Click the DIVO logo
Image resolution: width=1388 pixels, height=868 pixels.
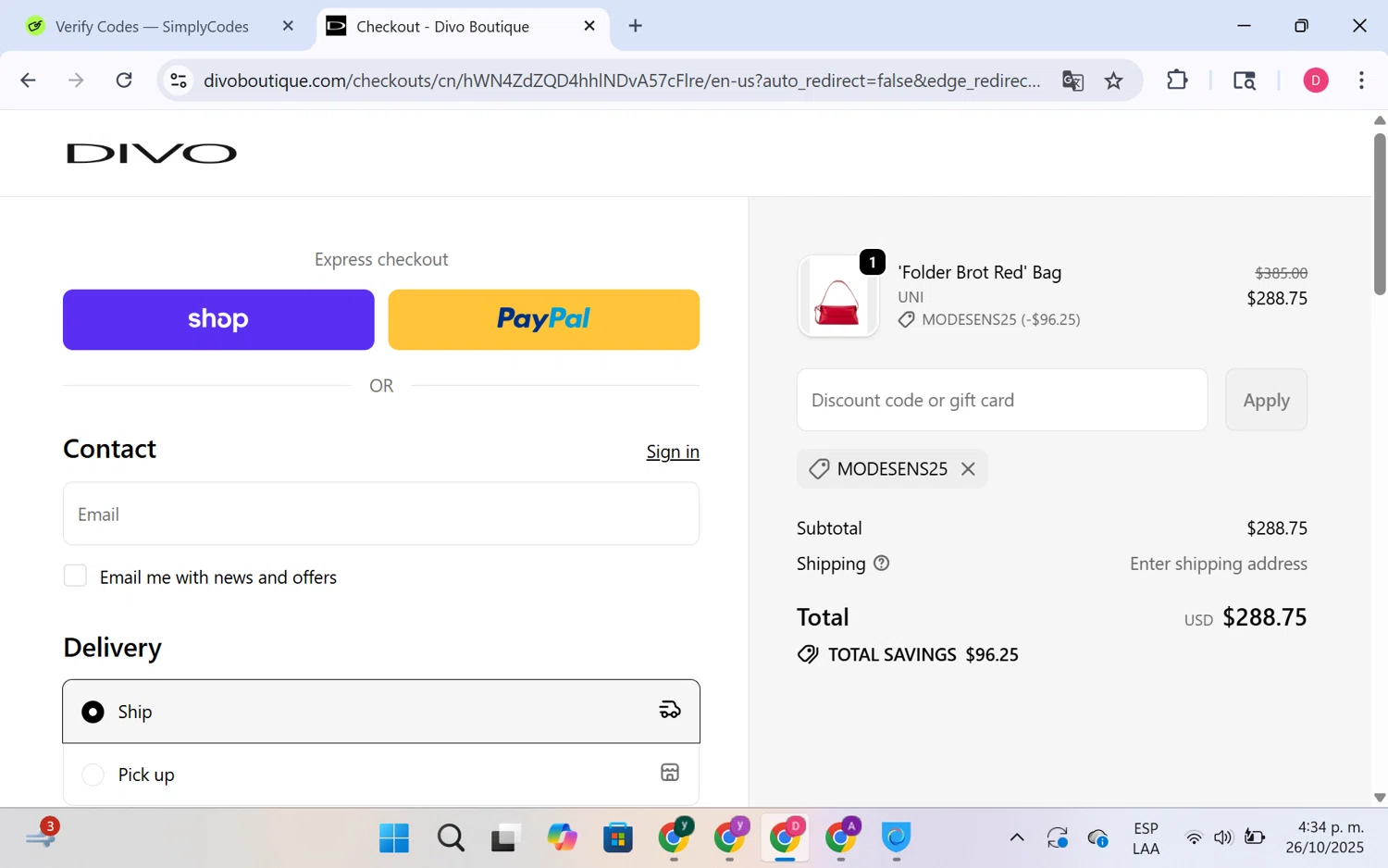point(152,154)
